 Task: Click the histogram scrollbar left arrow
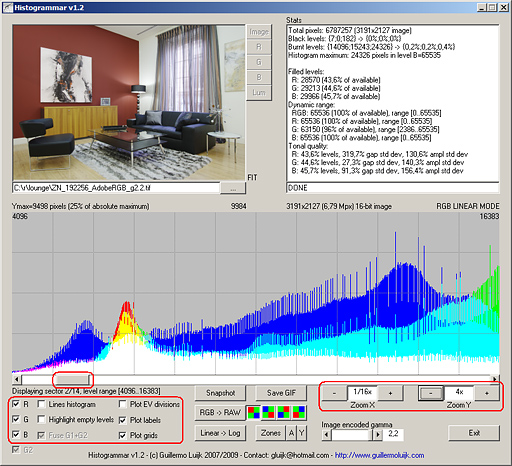click(x=16, y=379)
